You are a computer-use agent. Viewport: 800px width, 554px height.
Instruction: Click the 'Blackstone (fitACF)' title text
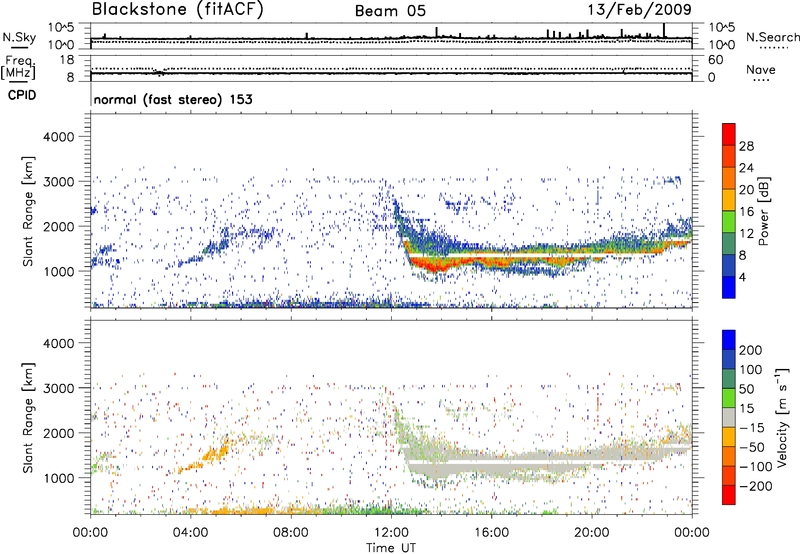[x=178, y=10]
